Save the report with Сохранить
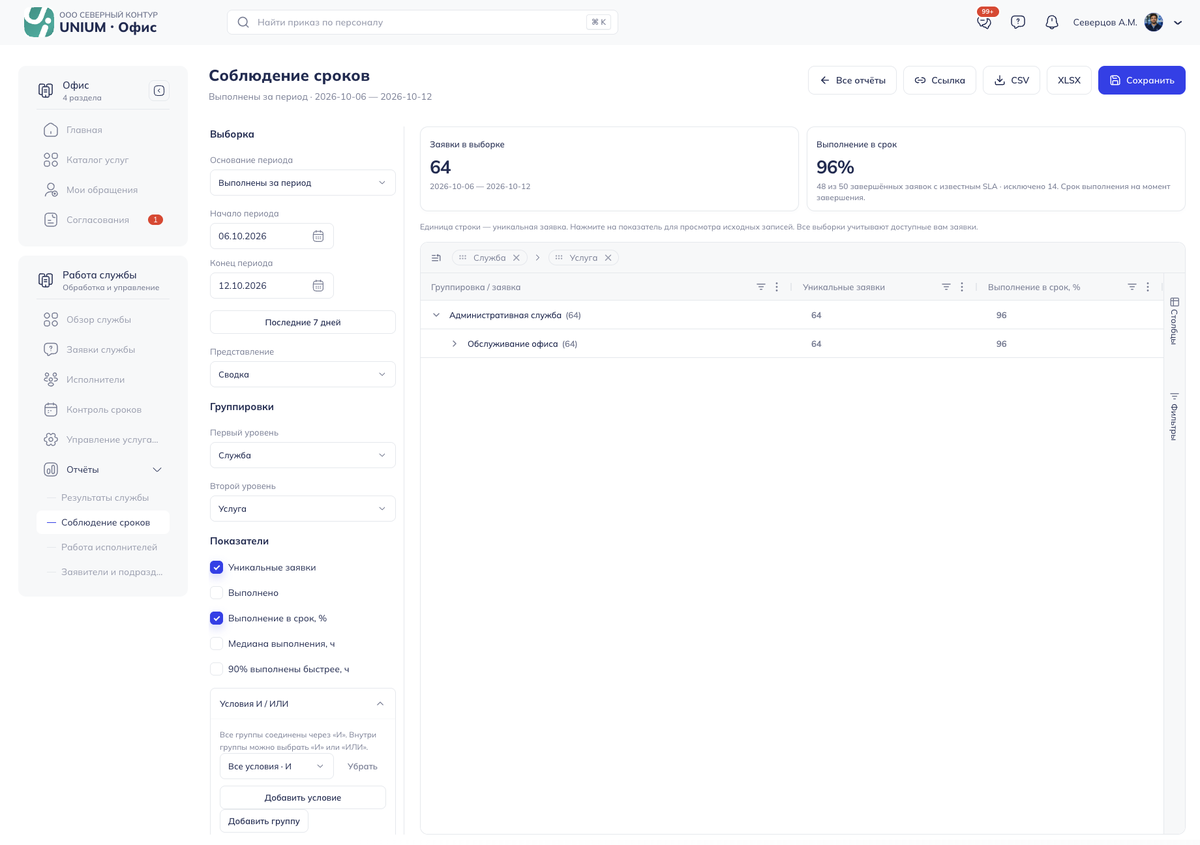 (x=1142, y=80)
